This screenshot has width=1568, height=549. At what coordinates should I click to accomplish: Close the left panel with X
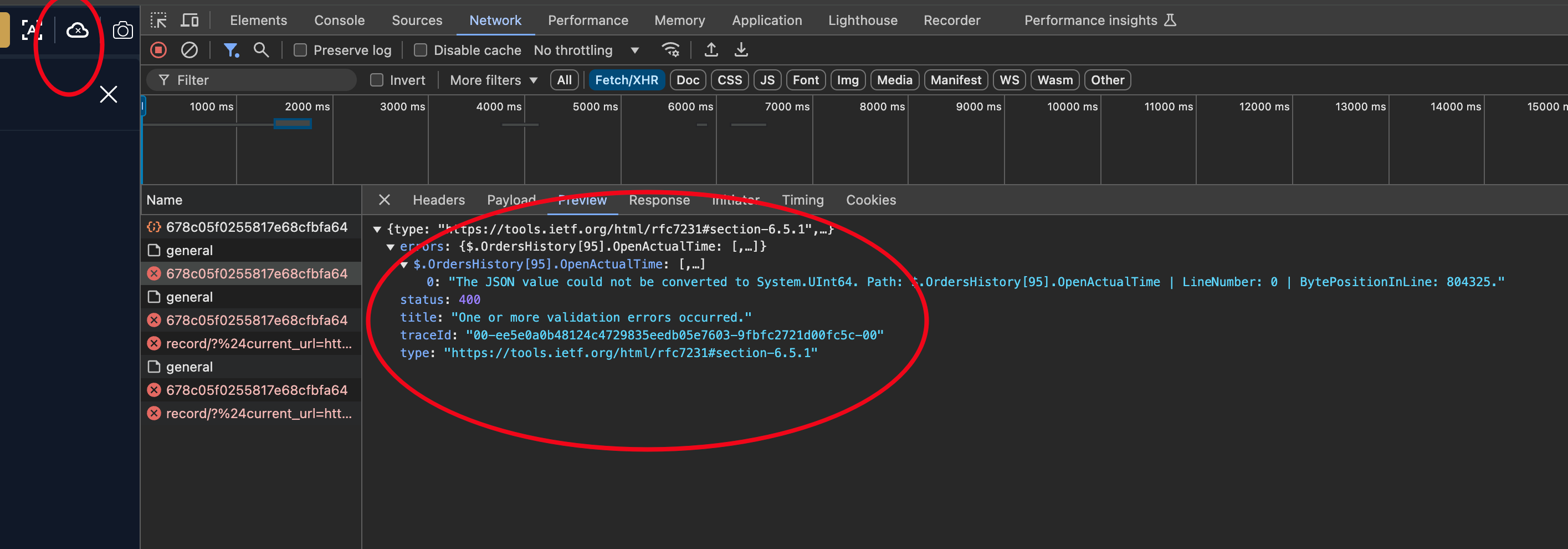tap(109, 94)
